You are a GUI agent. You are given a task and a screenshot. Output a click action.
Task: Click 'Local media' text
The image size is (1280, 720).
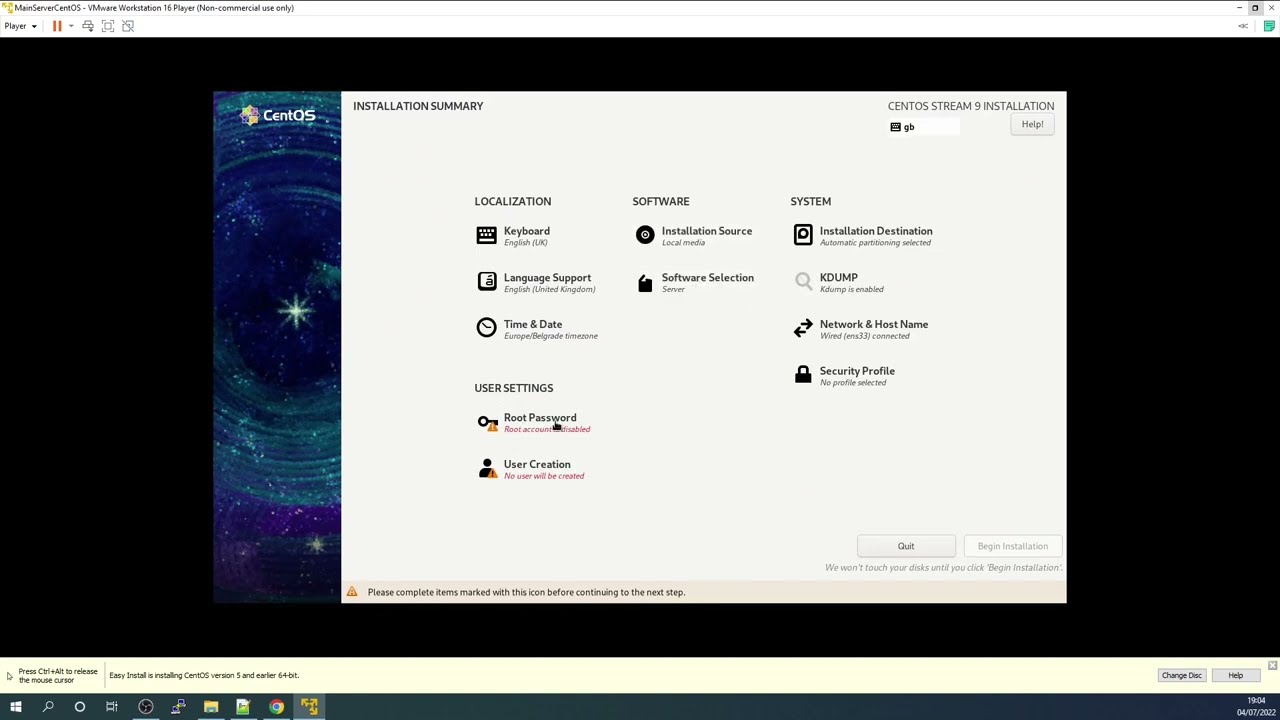tap(683, 243)
